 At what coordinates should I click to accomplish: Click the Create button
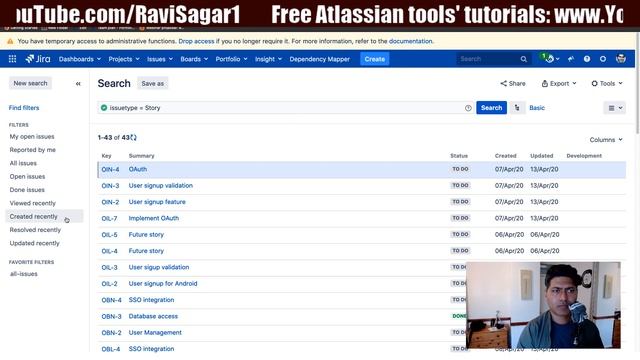point(374,59)
